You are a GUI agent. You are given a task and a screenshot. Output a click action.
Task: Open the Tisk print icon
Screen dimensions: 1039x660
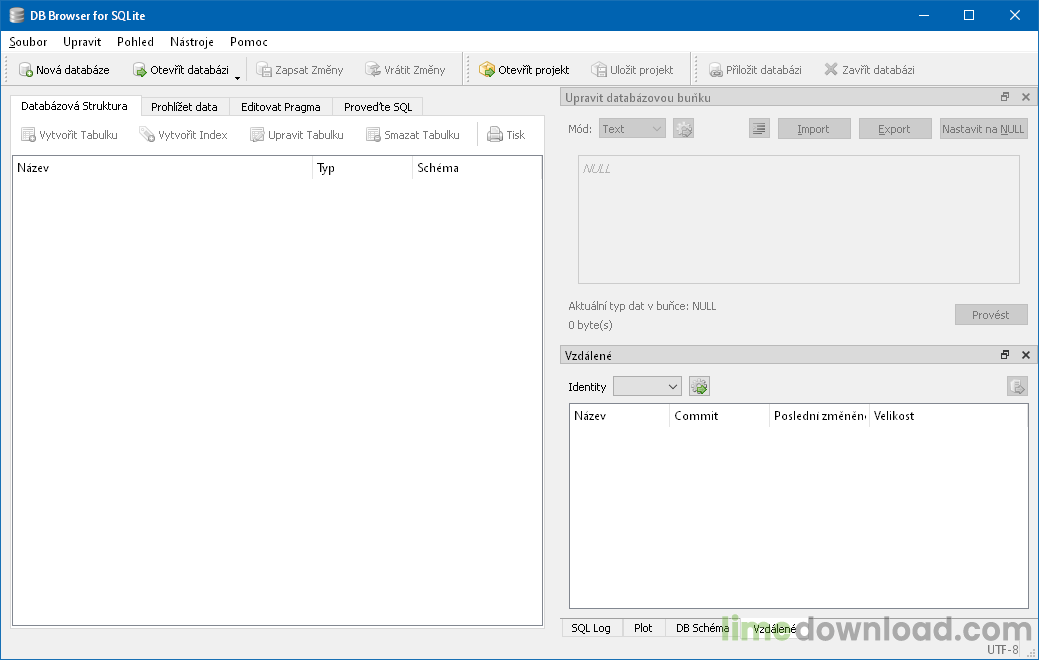click(x=496, y=134)
